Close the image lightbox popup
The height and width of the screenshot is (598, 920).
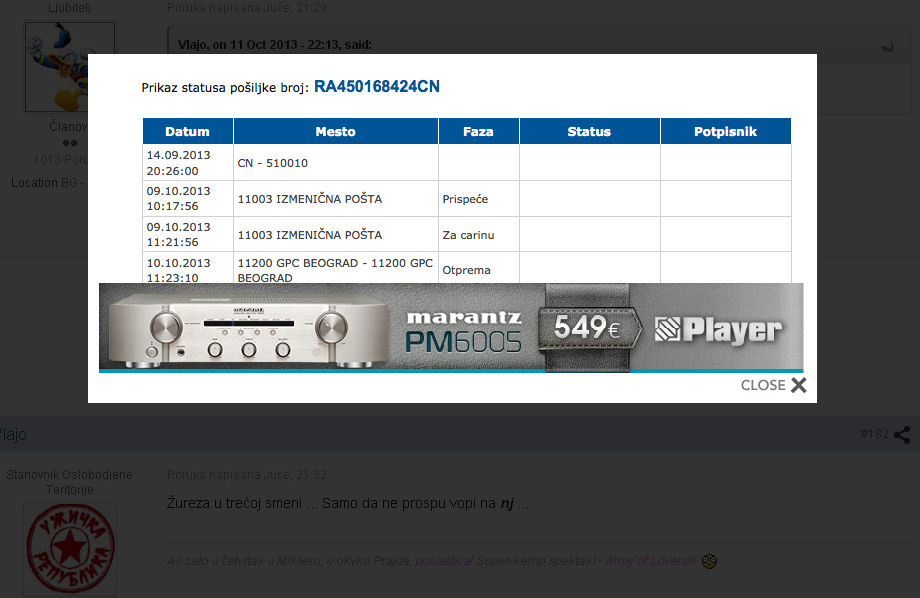(x=774, y=385)
